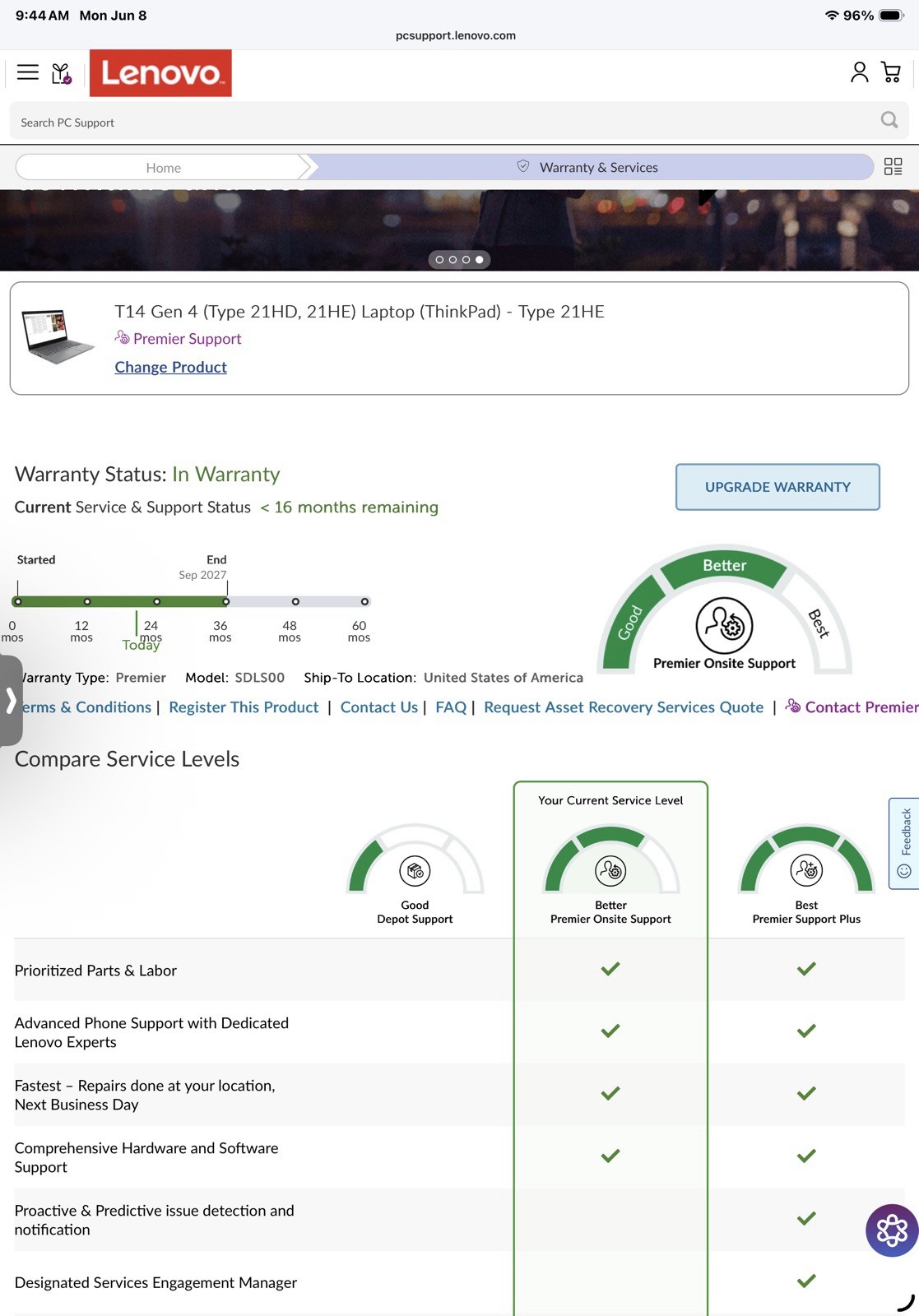Click 'Advanced Phone Support with Dedicated Lenovo Experts' text
This screenshot has width=919, height=1316.
[x=151, y=1032]
